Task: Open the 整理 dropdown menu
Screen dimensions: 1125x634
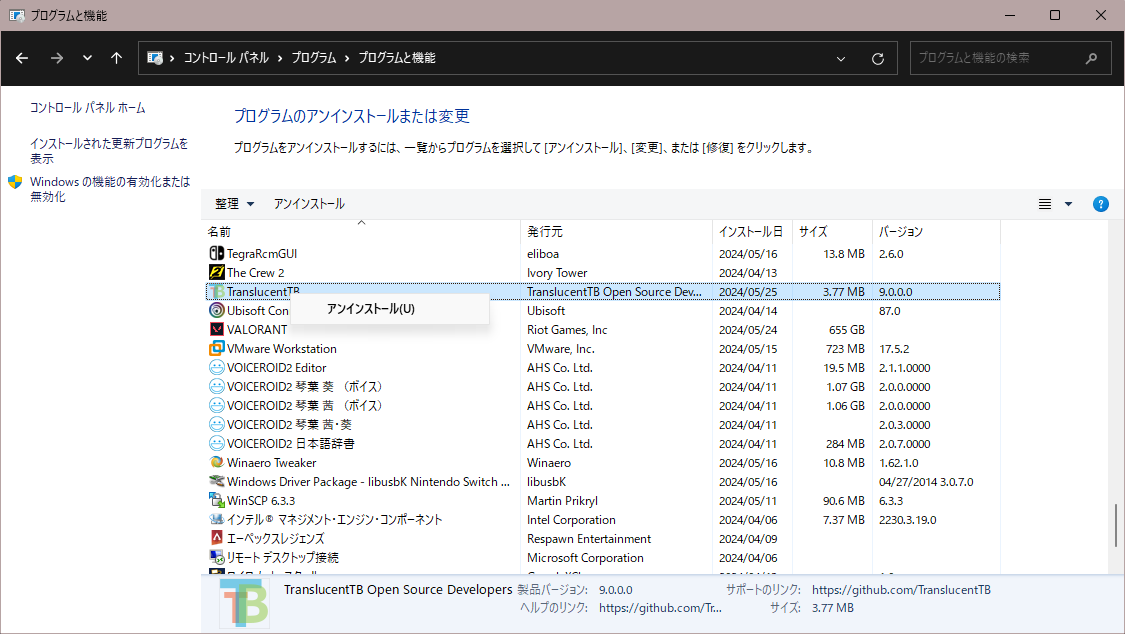Action: click(x=235, y=204)
